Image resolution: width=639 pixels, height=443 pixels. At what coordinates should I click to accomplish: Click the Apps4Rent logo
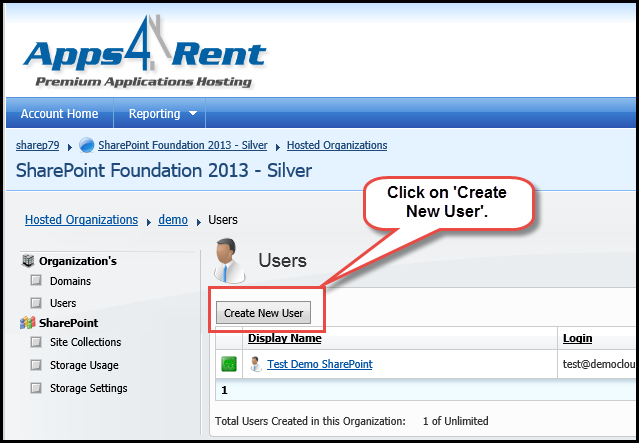[144, 52]
